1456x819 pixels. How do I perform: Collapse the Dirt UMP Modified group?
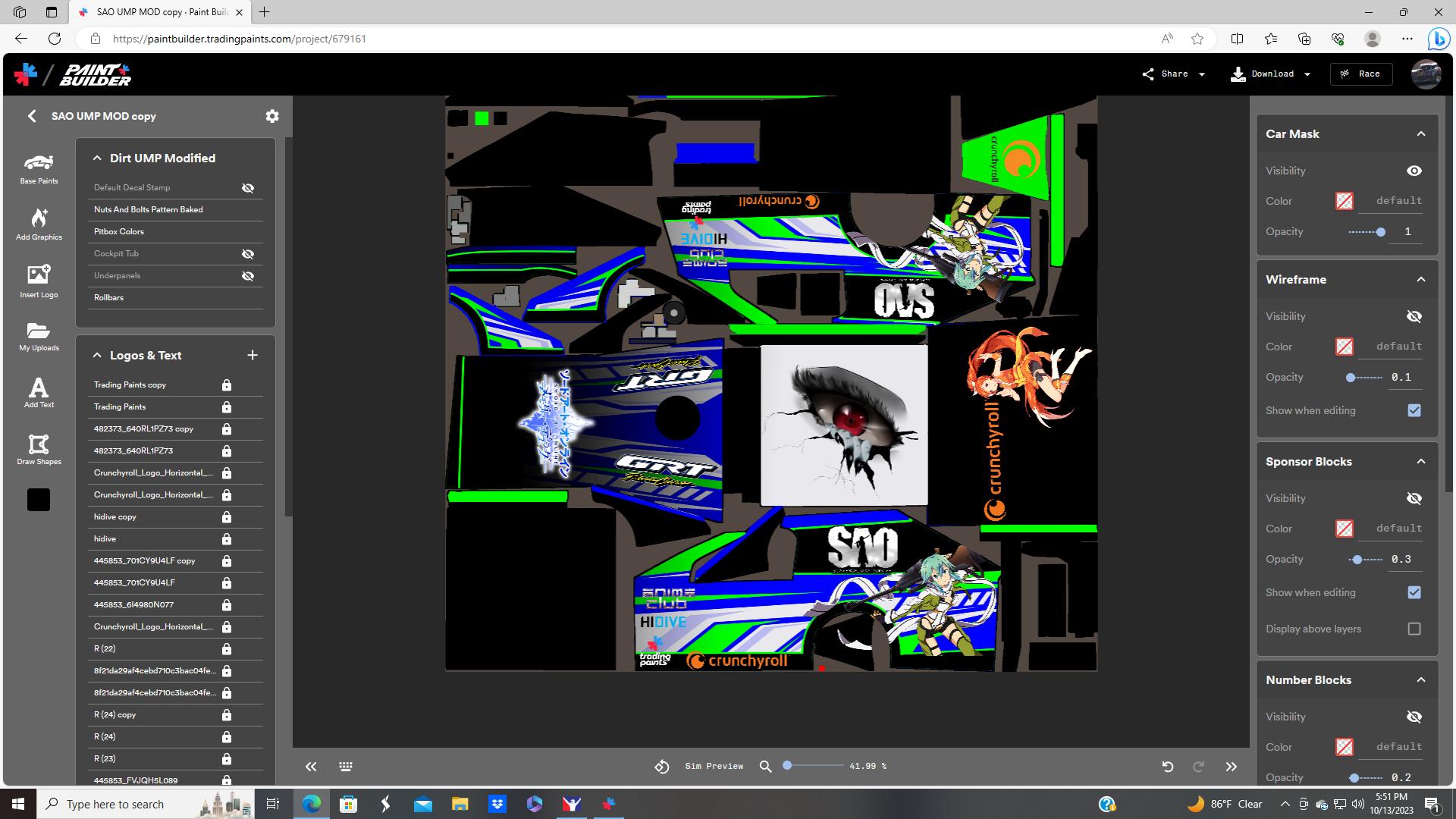coord(97,157)
